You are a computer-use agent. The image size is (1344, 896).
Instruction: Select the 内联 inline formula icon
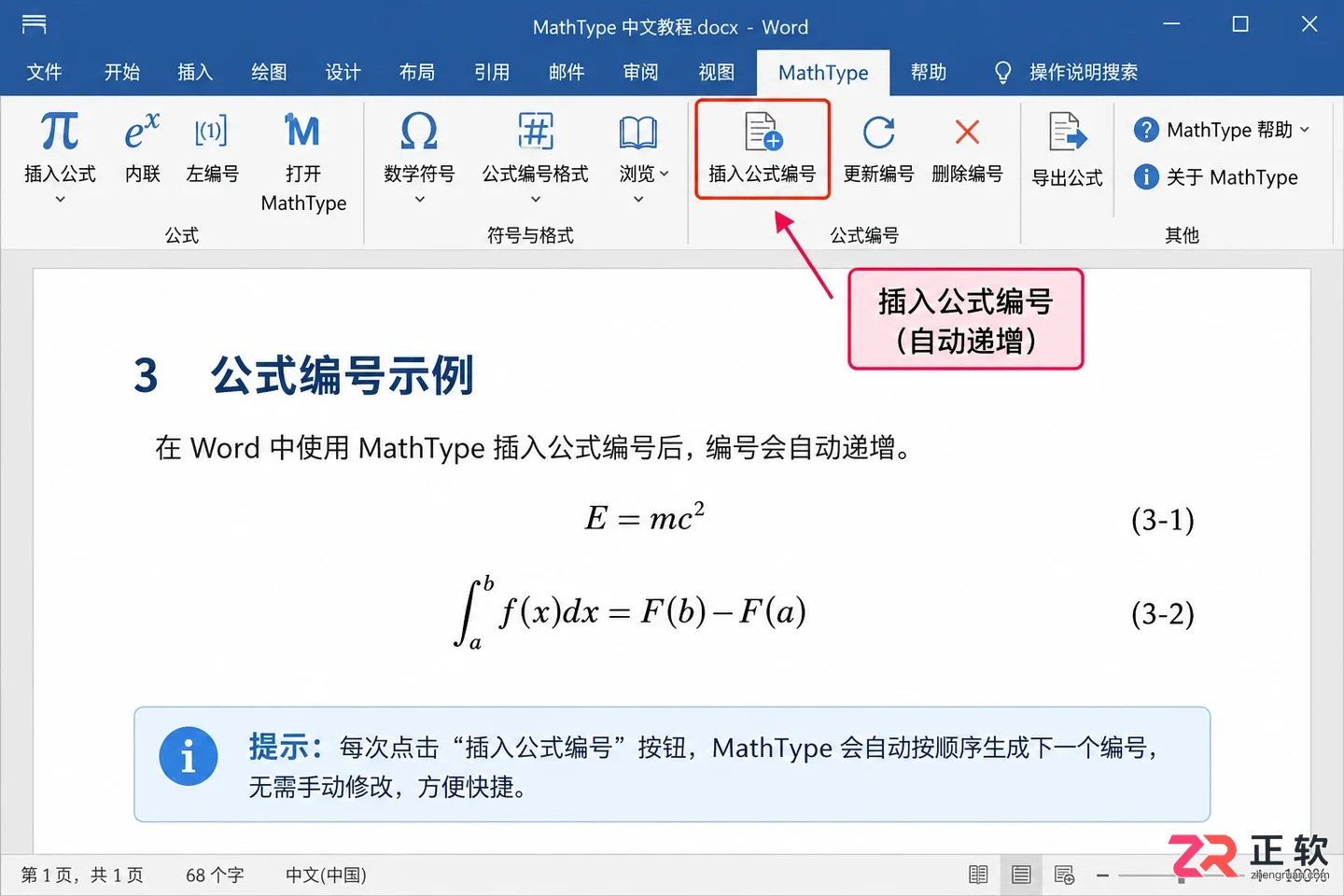click(x=142, y=131)
